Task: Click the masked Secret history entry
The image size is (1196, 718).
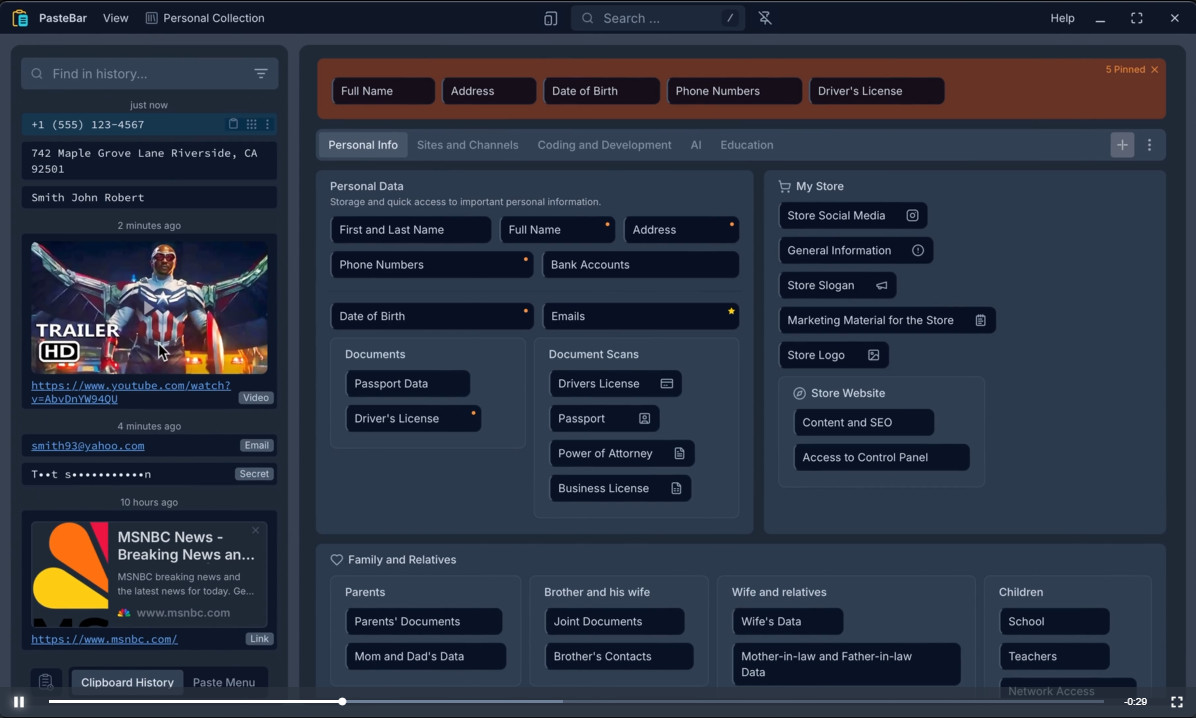Action: [x=150, y=474]
